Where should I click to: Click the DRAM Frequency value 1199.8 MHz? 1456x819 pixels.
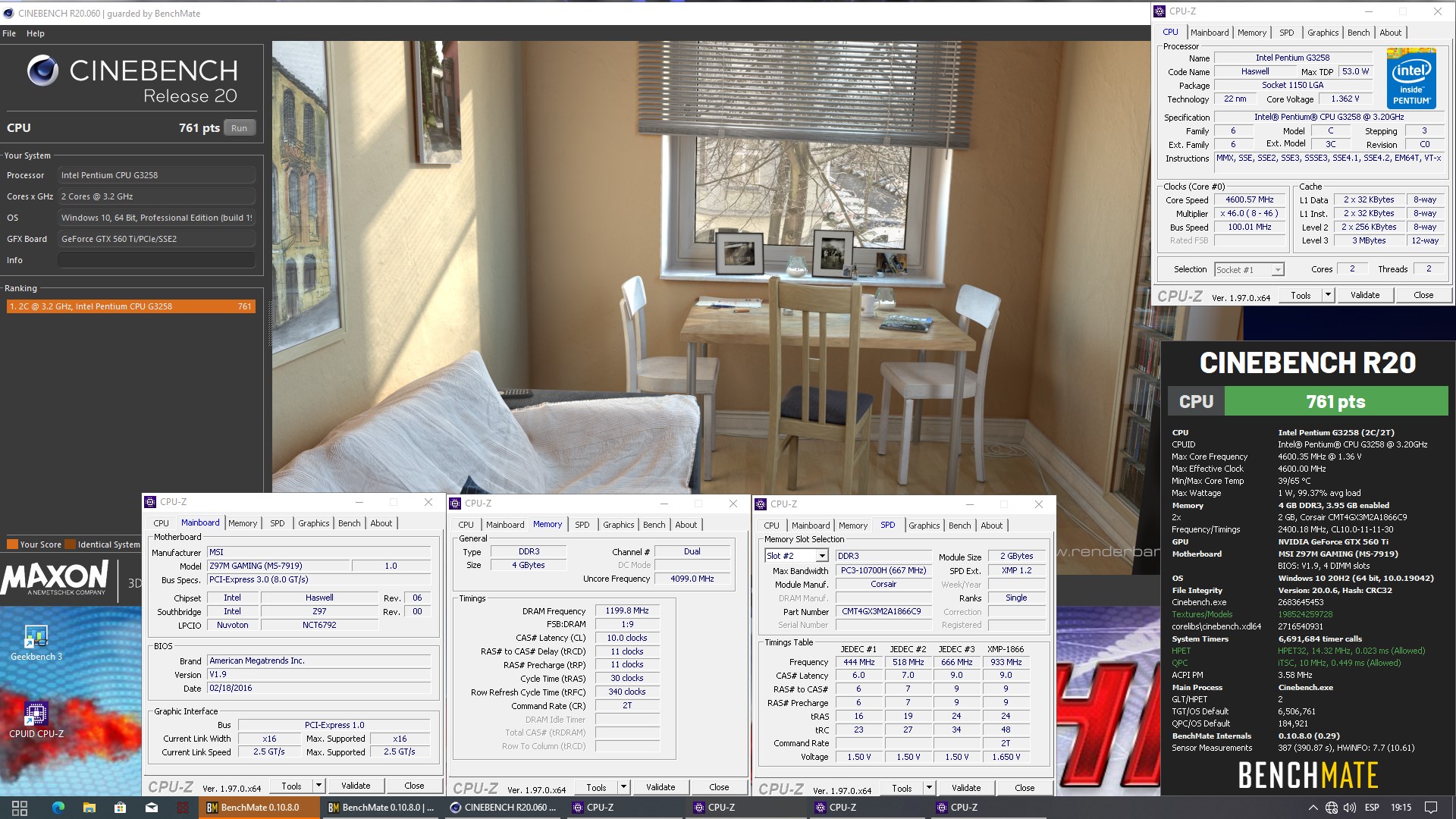point(627,610)
